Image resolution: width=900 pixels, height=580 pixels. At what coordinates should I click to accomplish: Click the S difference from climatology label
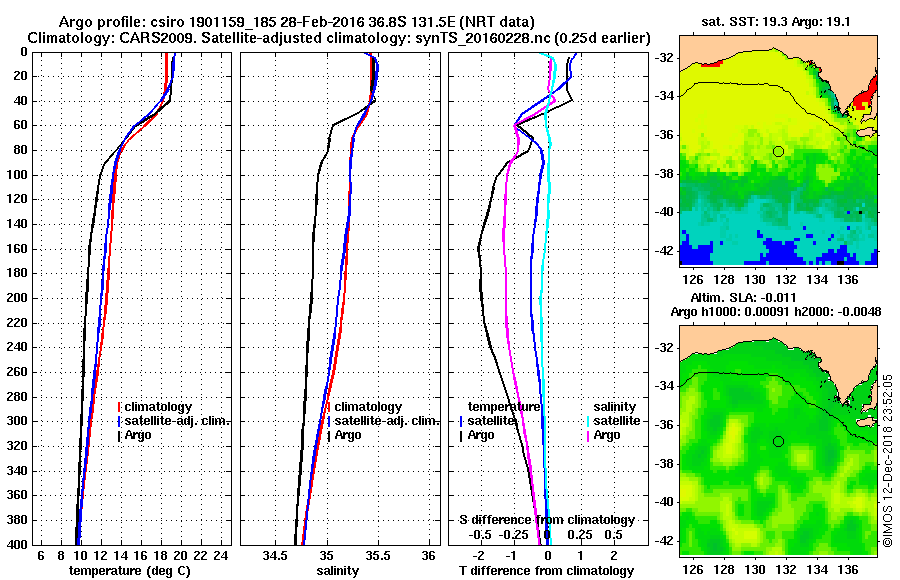point(546,520)
